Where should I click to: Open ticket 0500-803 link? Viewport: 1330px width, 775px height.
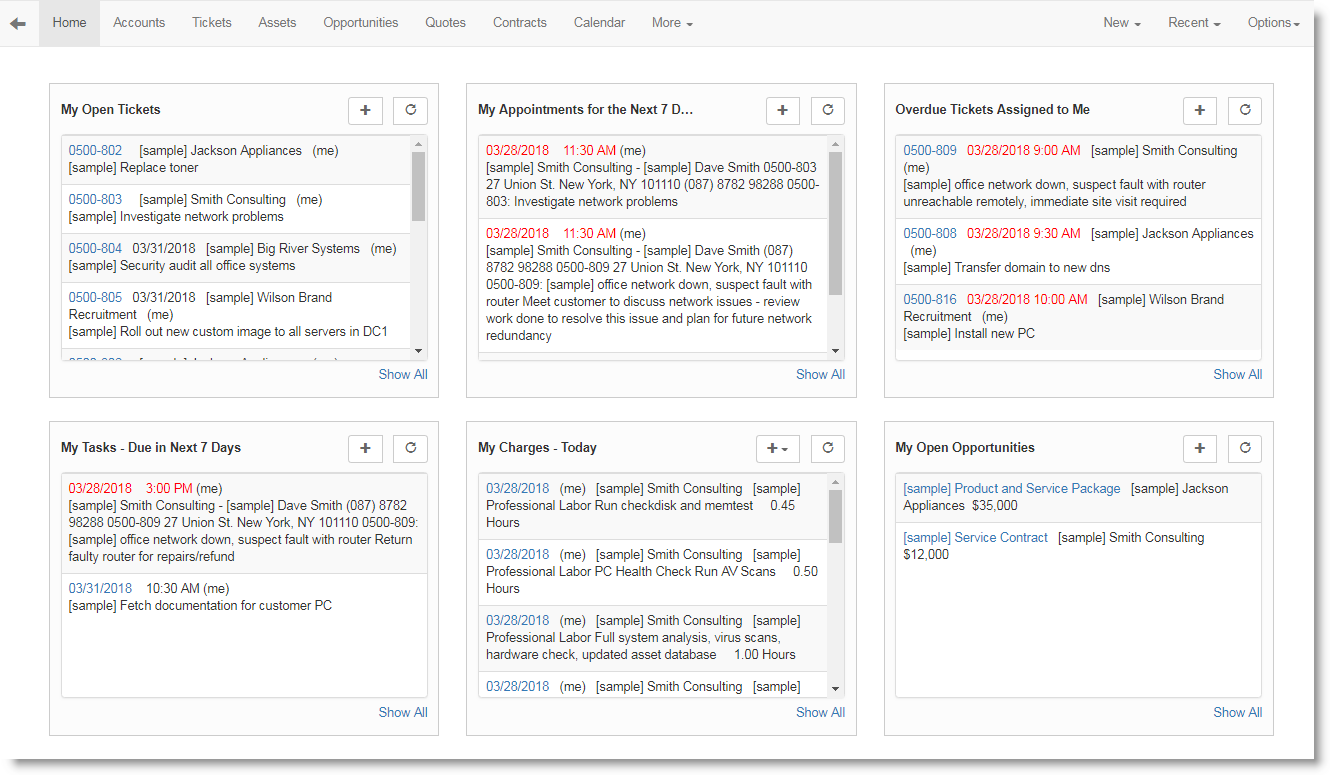click(95, 200)
